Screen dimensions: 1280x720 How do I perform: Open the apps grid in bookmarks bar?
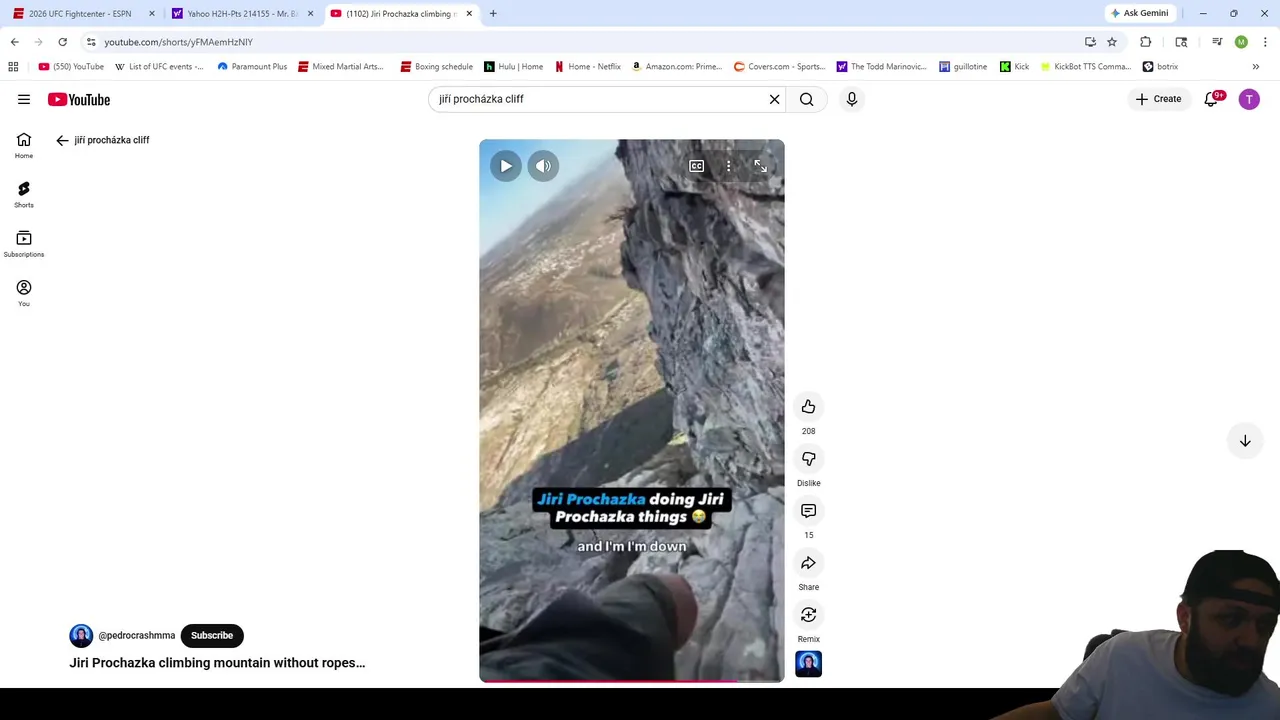pyautogui.click(x=13, y=67)
